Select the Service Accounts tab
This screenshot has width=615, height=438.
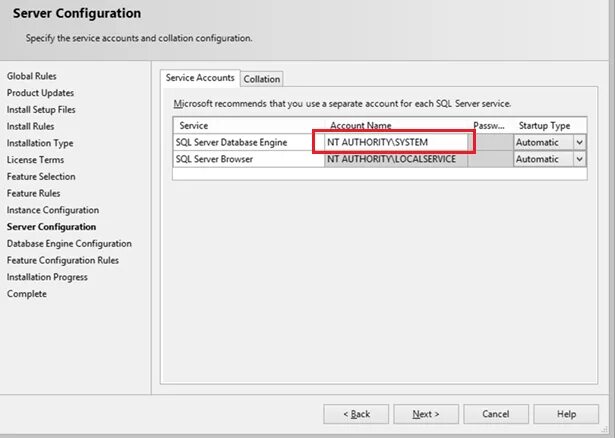click(200, 78)
